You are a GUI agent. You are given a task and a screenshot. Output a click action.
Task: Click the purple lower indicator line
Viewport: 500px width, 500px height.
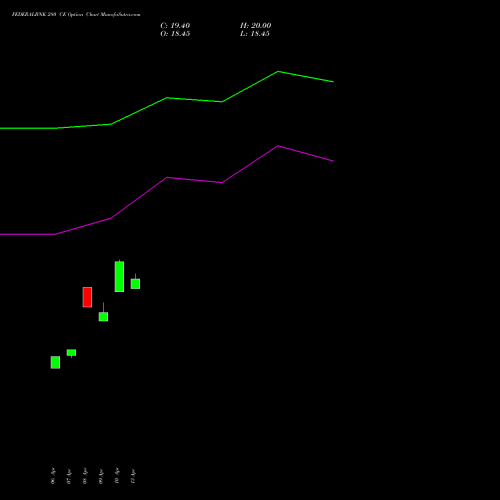pyautogui.click(x=167, y=178)
